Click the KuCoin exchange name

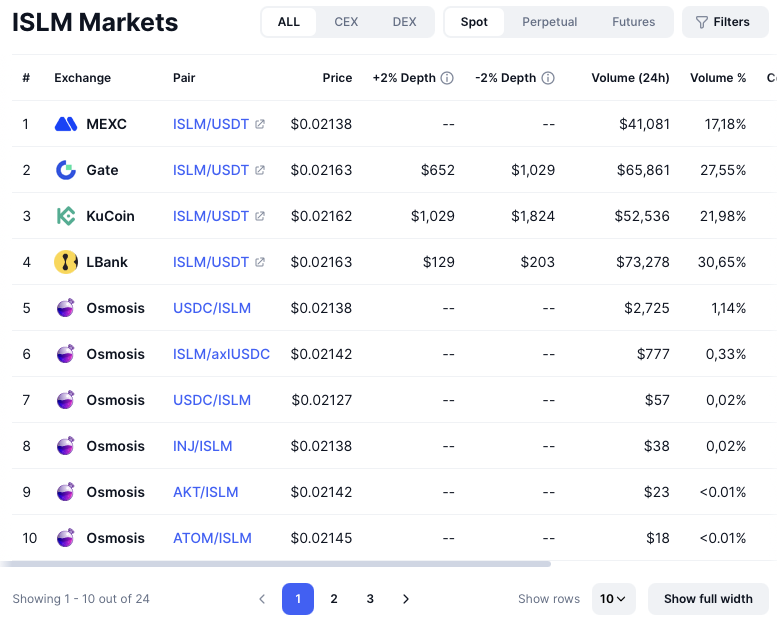pyautogui.click(x=111, y=216)
